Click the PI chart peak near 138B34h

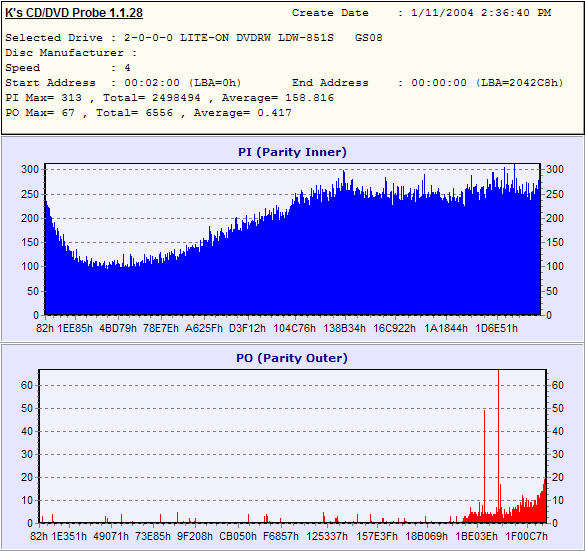pyautogui.click(x=344, y=173)
